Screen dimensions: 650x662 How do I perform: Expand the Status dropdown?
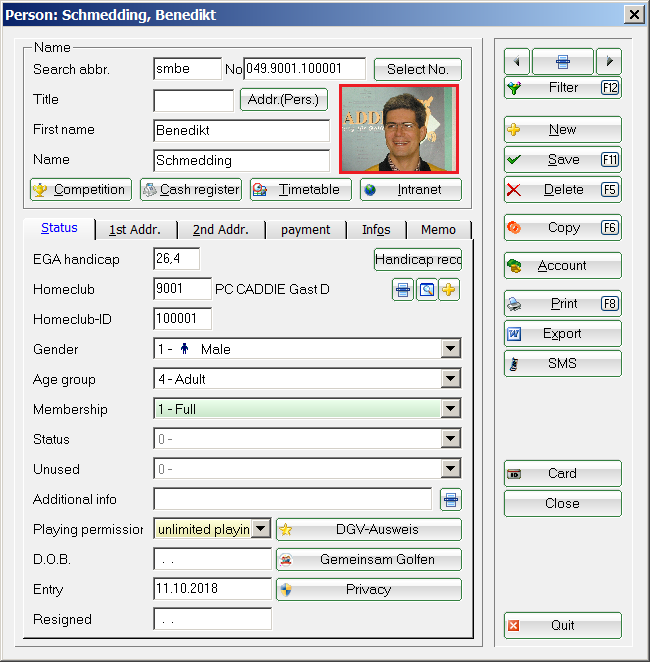450,439
